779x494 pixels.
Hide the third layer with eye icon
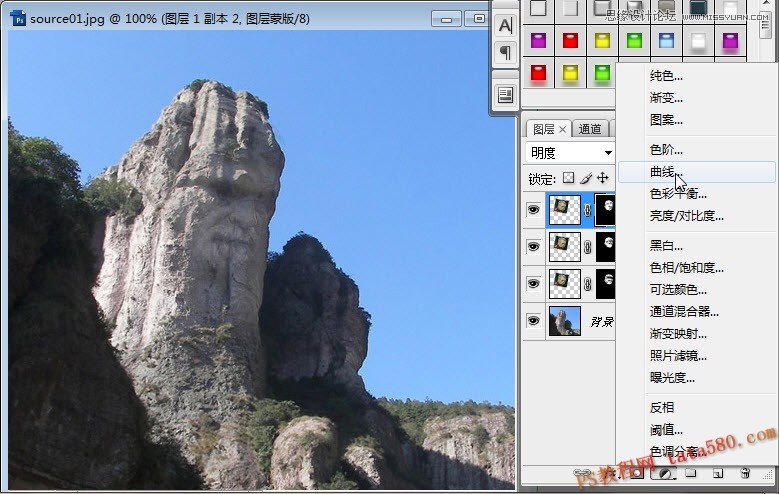click(534, 284)
